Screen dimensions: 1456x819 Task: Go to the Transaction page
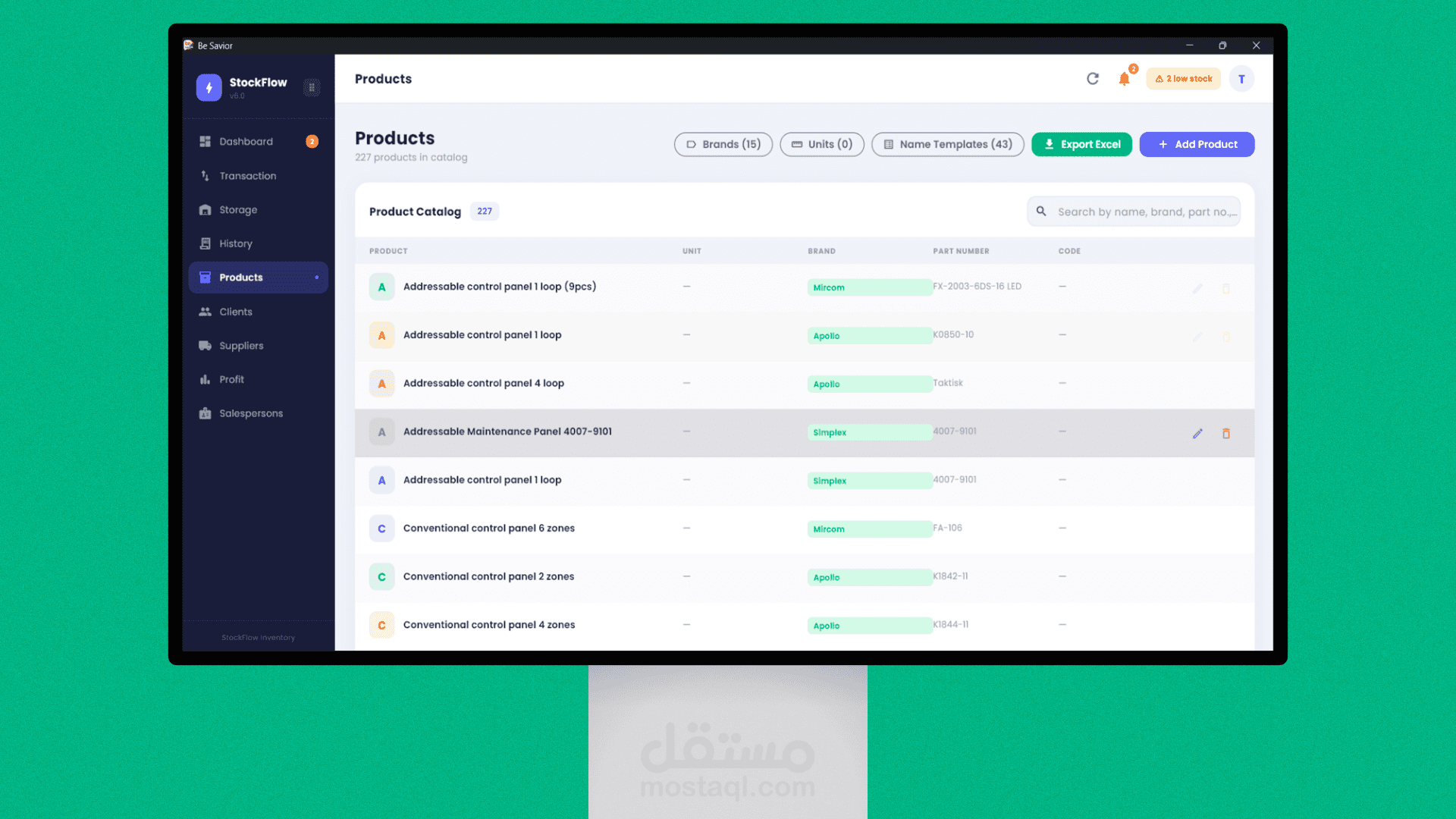pyautogui.click(x=247, y=176)
